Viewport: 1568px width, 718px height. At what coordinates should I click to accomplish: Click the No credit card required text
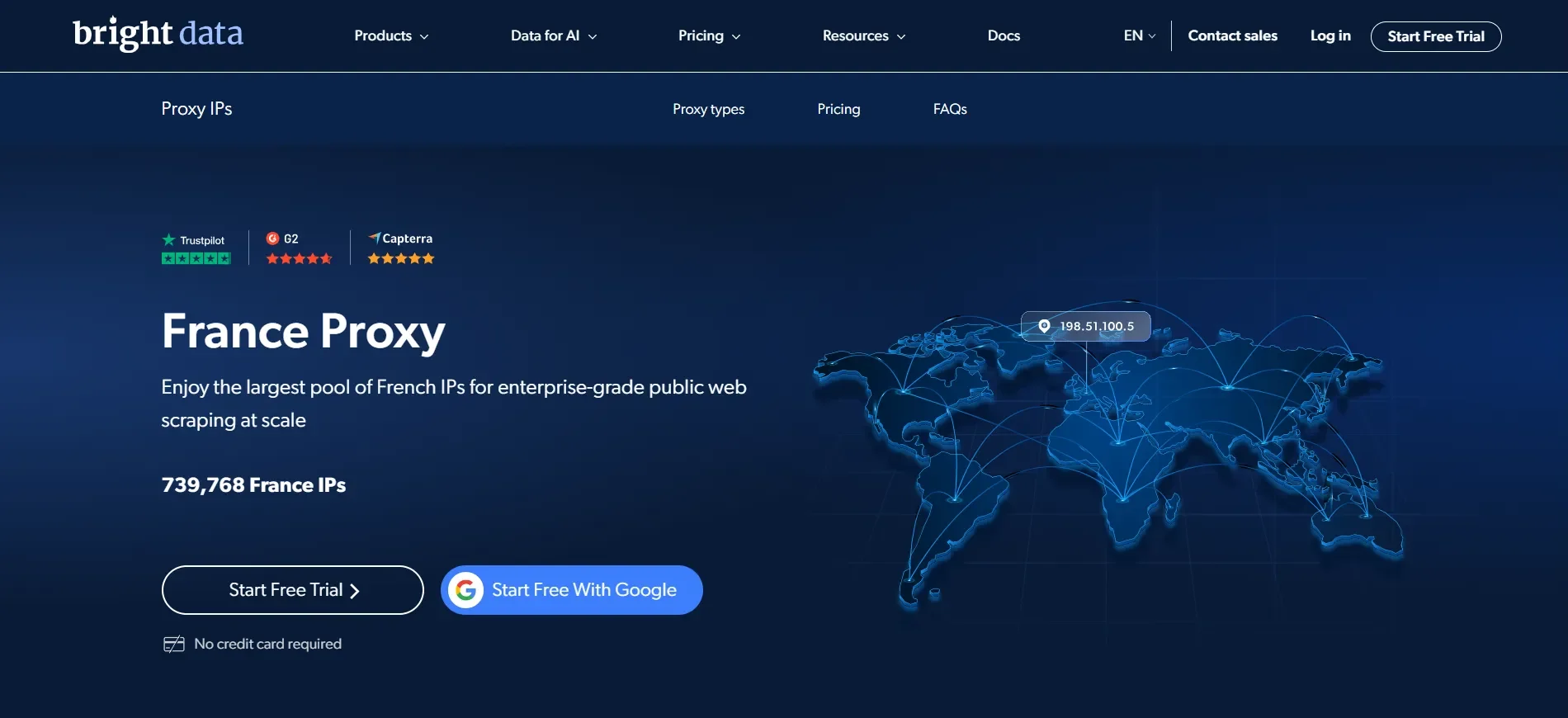(x=267, y=644)
